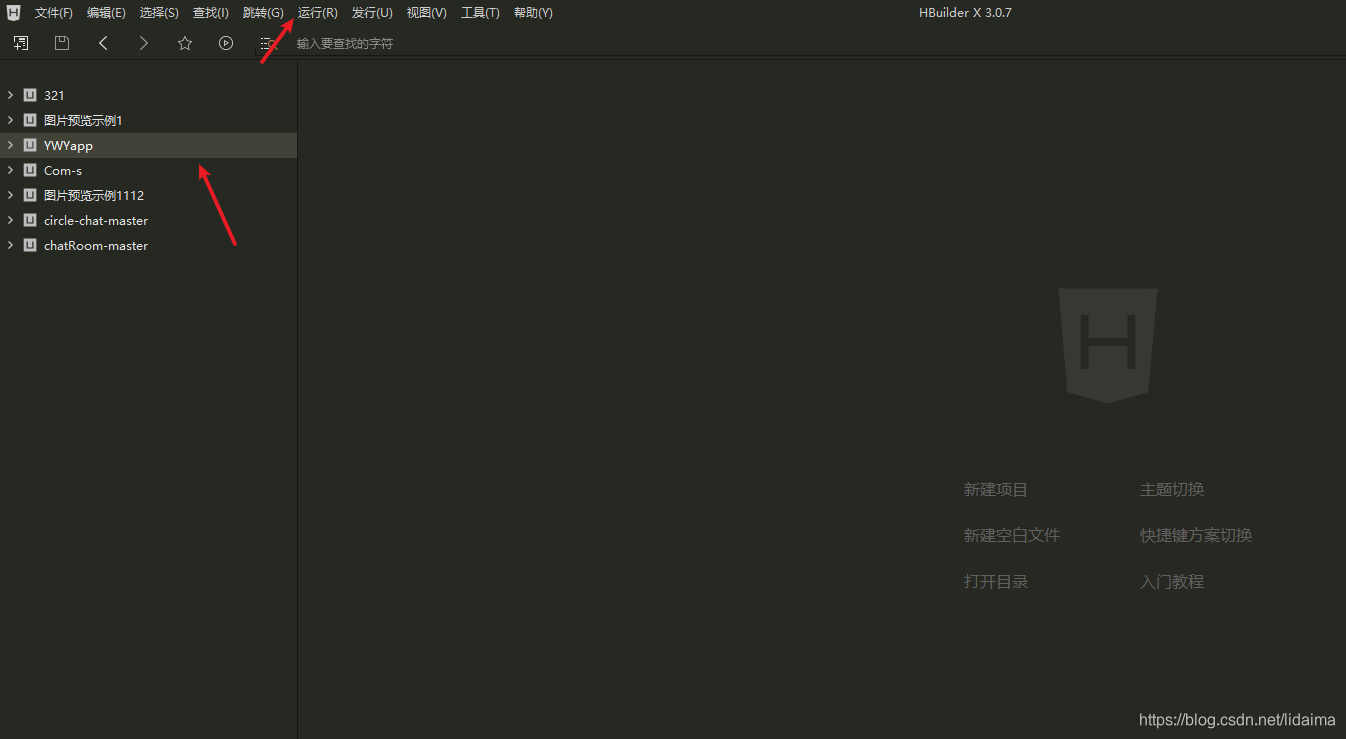This screenshot has width=1346, height=739.
Task: Select the circle-chat-master project name
Action: click(96, 220)
